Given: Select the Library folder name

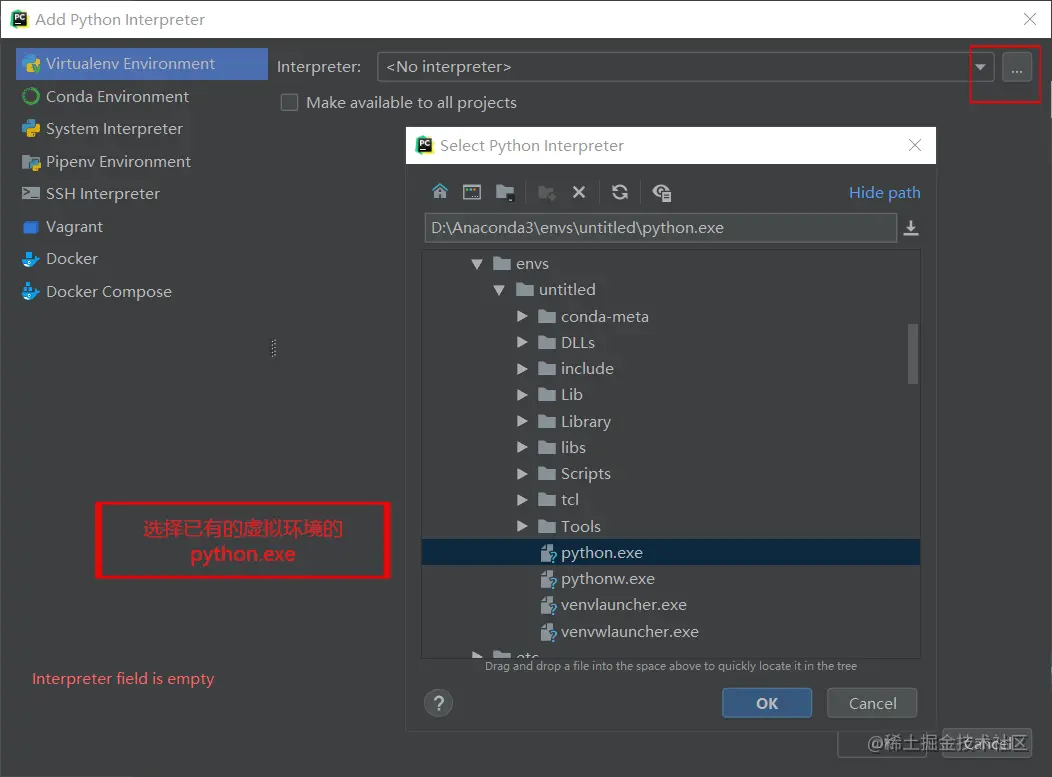Looking at the screenshot, I should [586, 421].
